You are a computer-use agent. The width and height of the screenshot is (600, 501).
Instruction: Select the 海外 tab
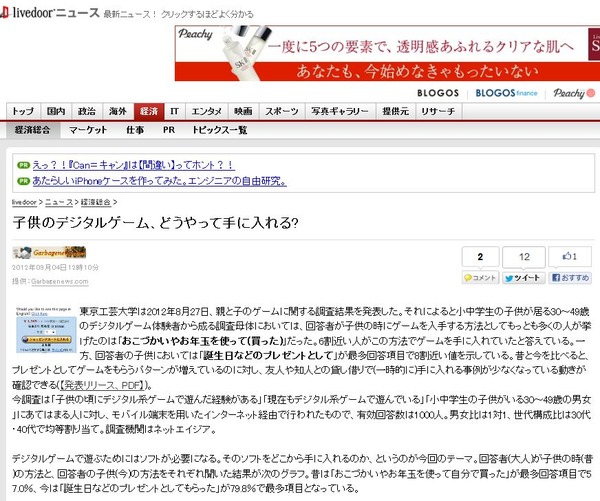117,111
